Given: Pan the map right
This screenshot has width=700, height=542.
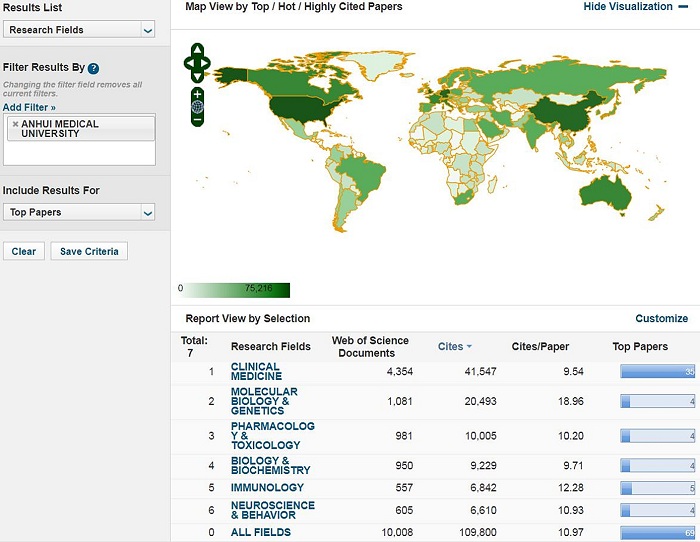Looking at the screenshot, I should point(207,63).
